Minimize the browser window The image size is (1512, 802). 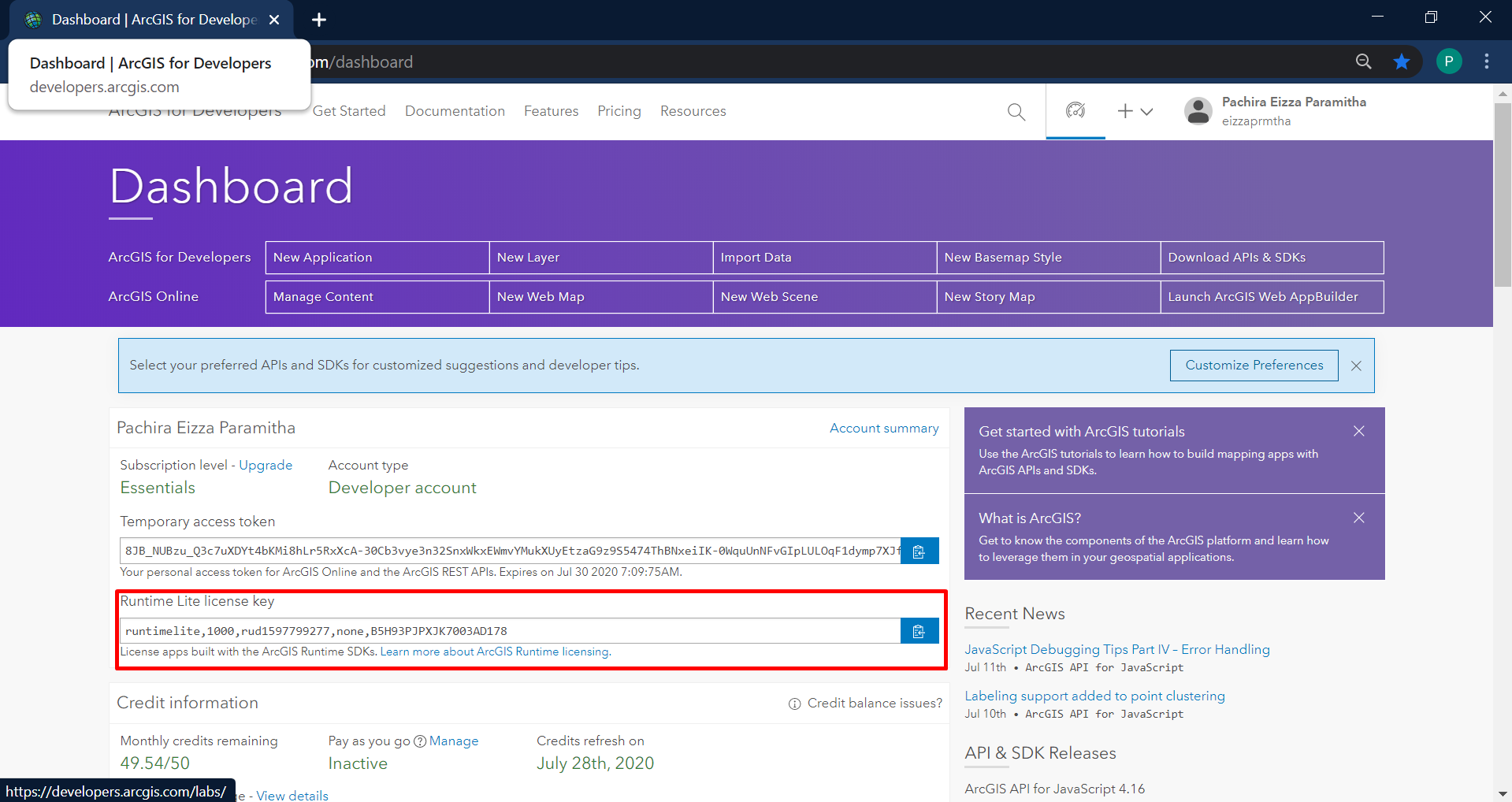click(1378, 17)
